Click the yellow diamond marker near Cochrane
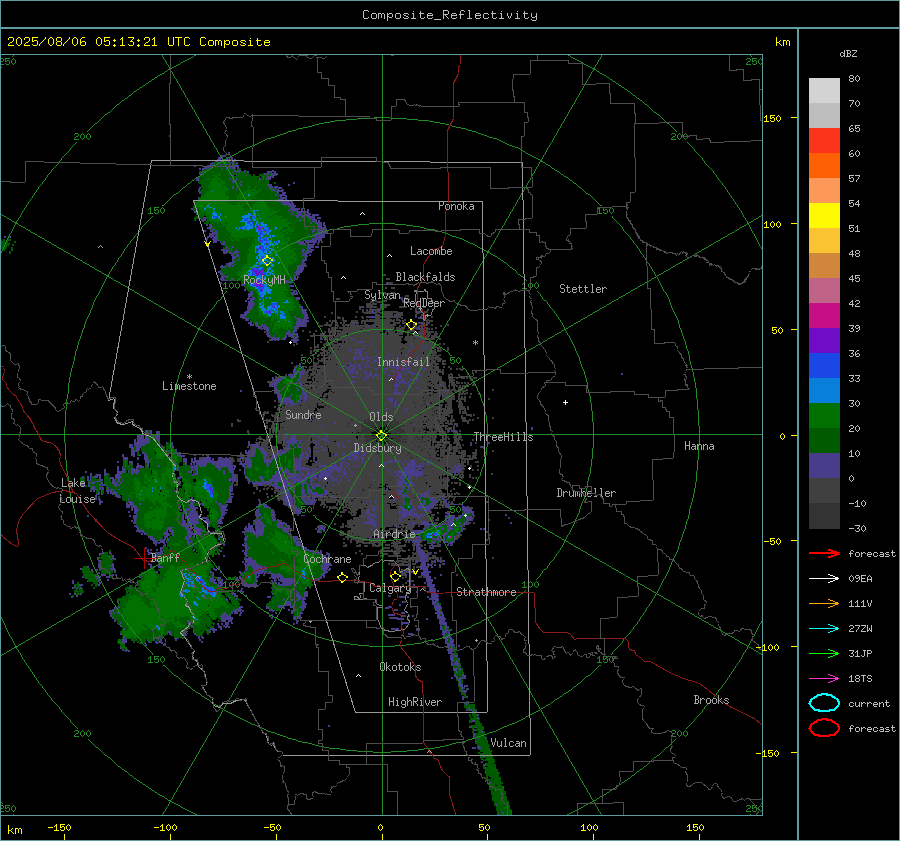 [343, 577]
